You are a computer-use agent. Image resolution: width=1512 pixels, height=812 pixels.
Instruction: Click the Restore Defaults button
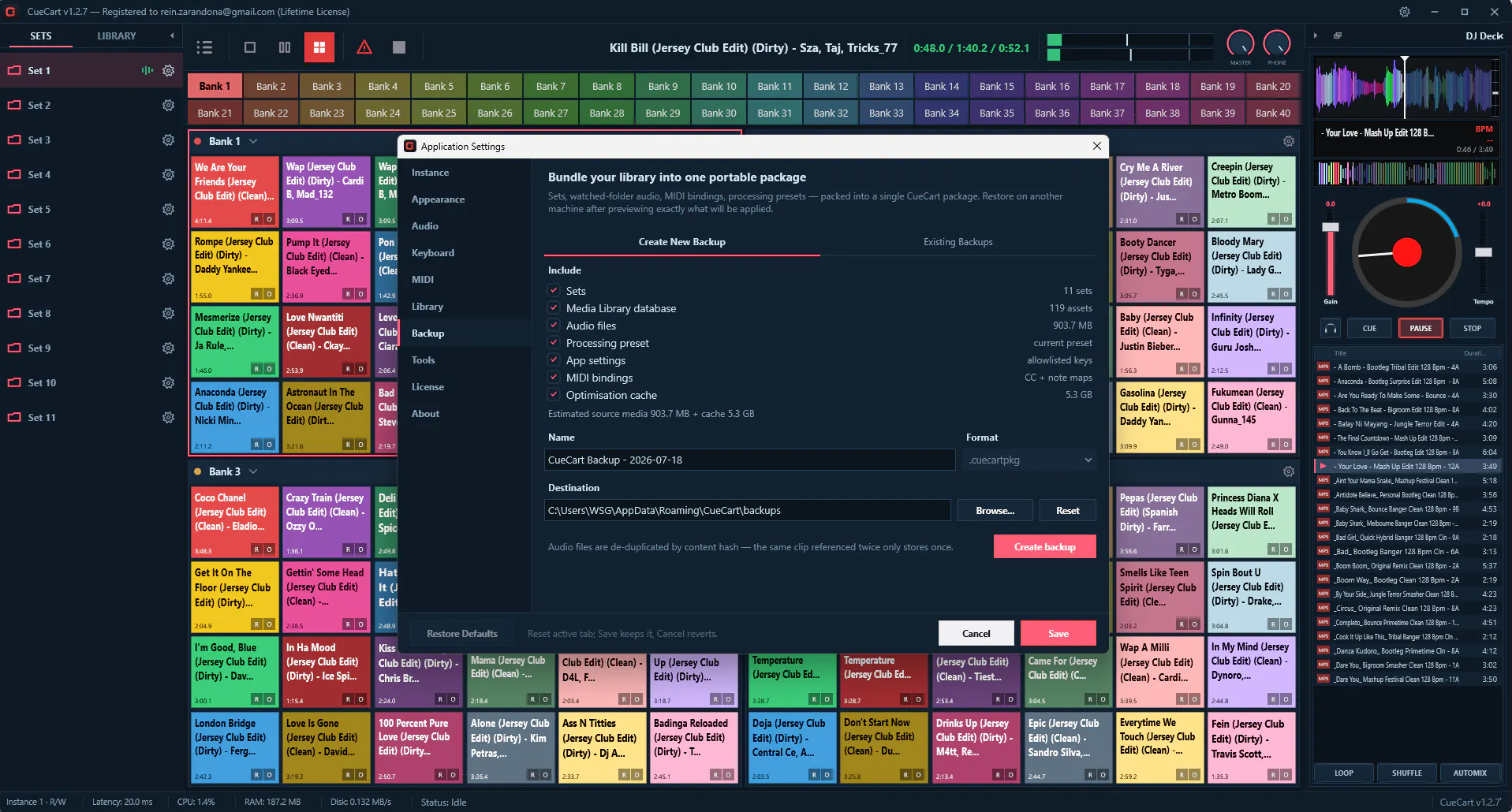[462, 634]
